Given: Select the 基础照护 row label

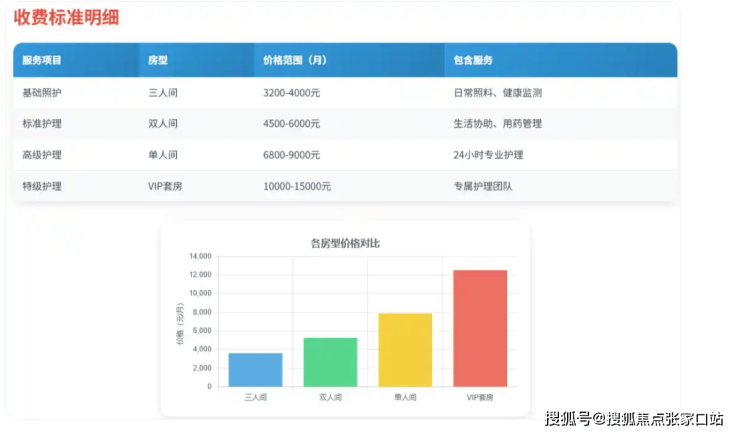Looking at the screenshot, I should (x=42, y=92).
